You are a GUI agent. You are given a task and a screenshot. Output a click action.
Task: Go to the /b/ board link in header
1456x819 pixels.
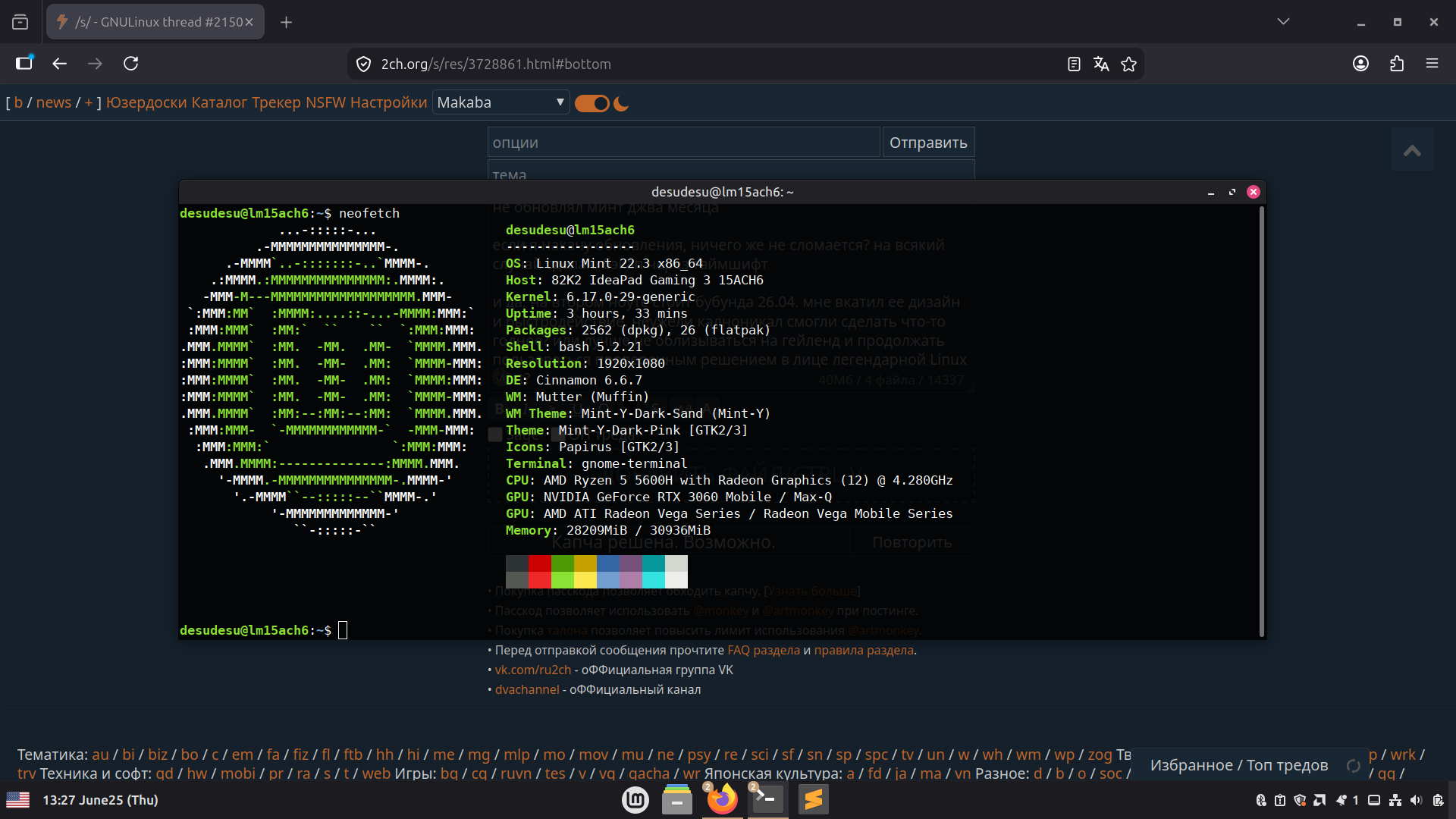point(19,102)
